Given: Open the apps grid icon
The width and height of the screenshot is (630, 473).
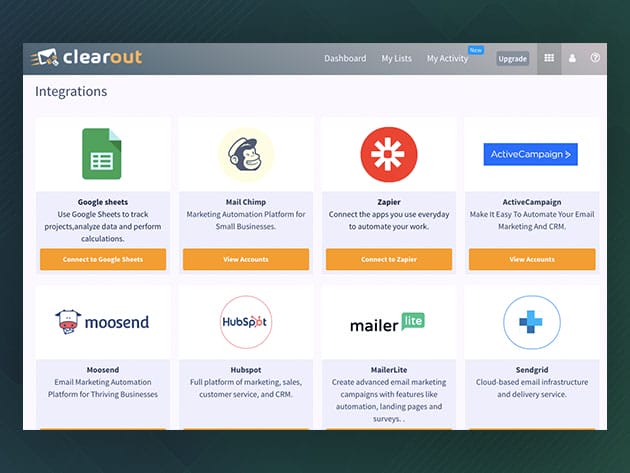Looking at the screenshot, I should (x=549, y=59).
